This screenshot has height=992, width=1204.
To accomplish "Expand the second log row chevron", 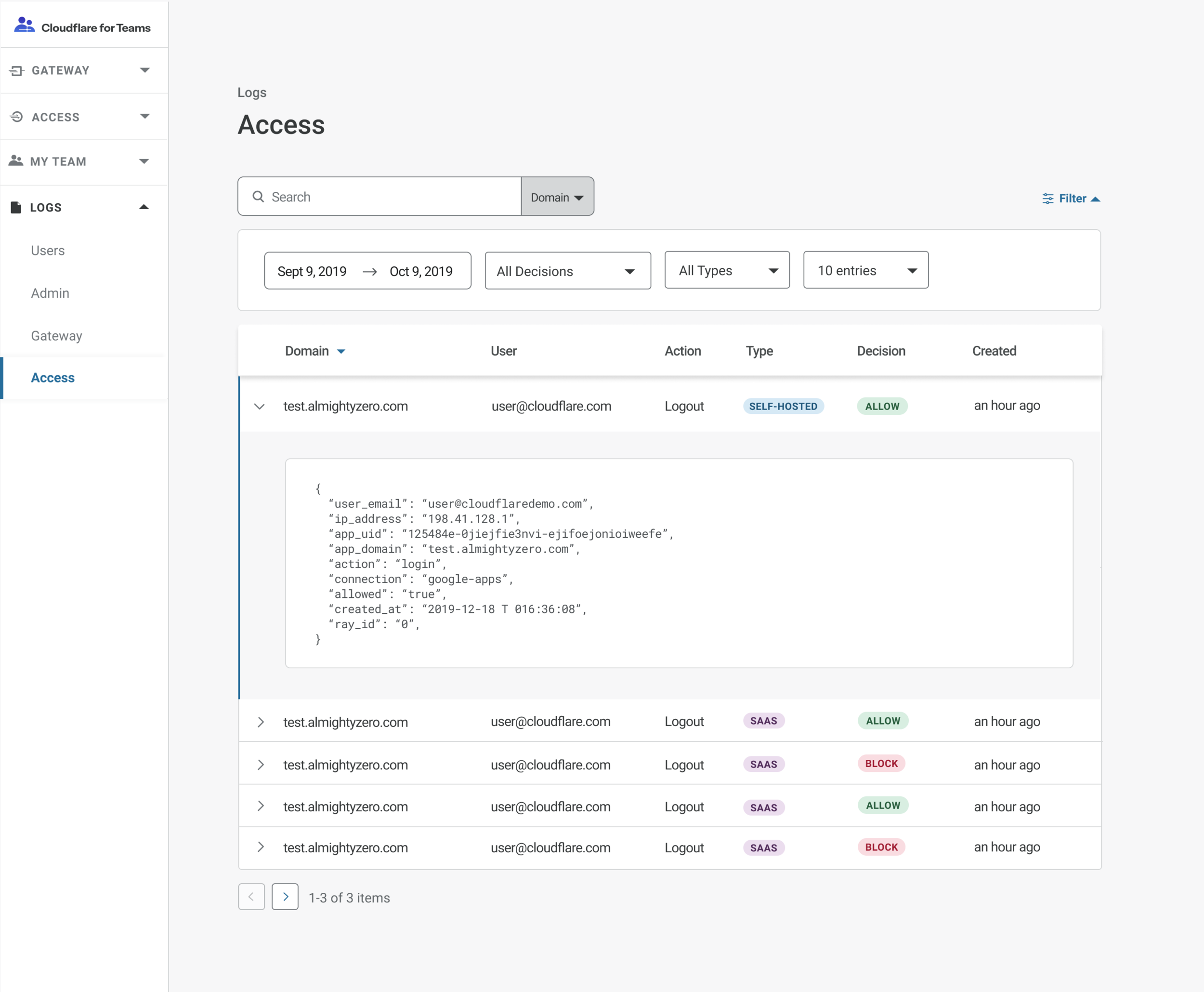I will point(261,722).
